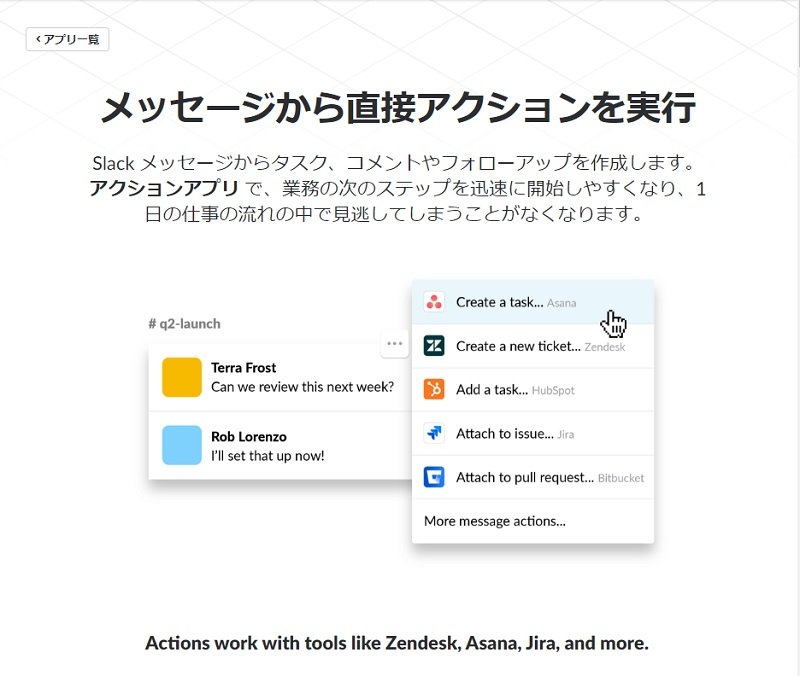Click the Terra Frost name

pos(243,368)
